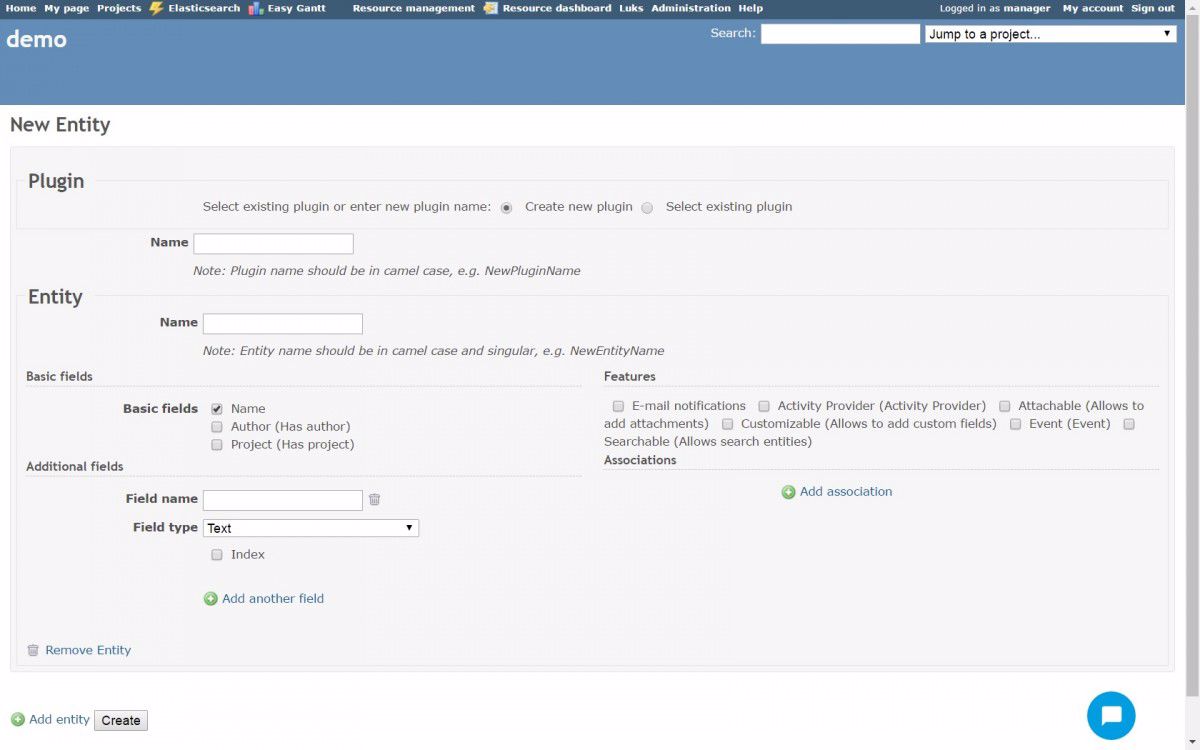This screenshot has height=750, width=1200.
Task: Enable the Author (Has author) checkbox
Action: (217, 427)
